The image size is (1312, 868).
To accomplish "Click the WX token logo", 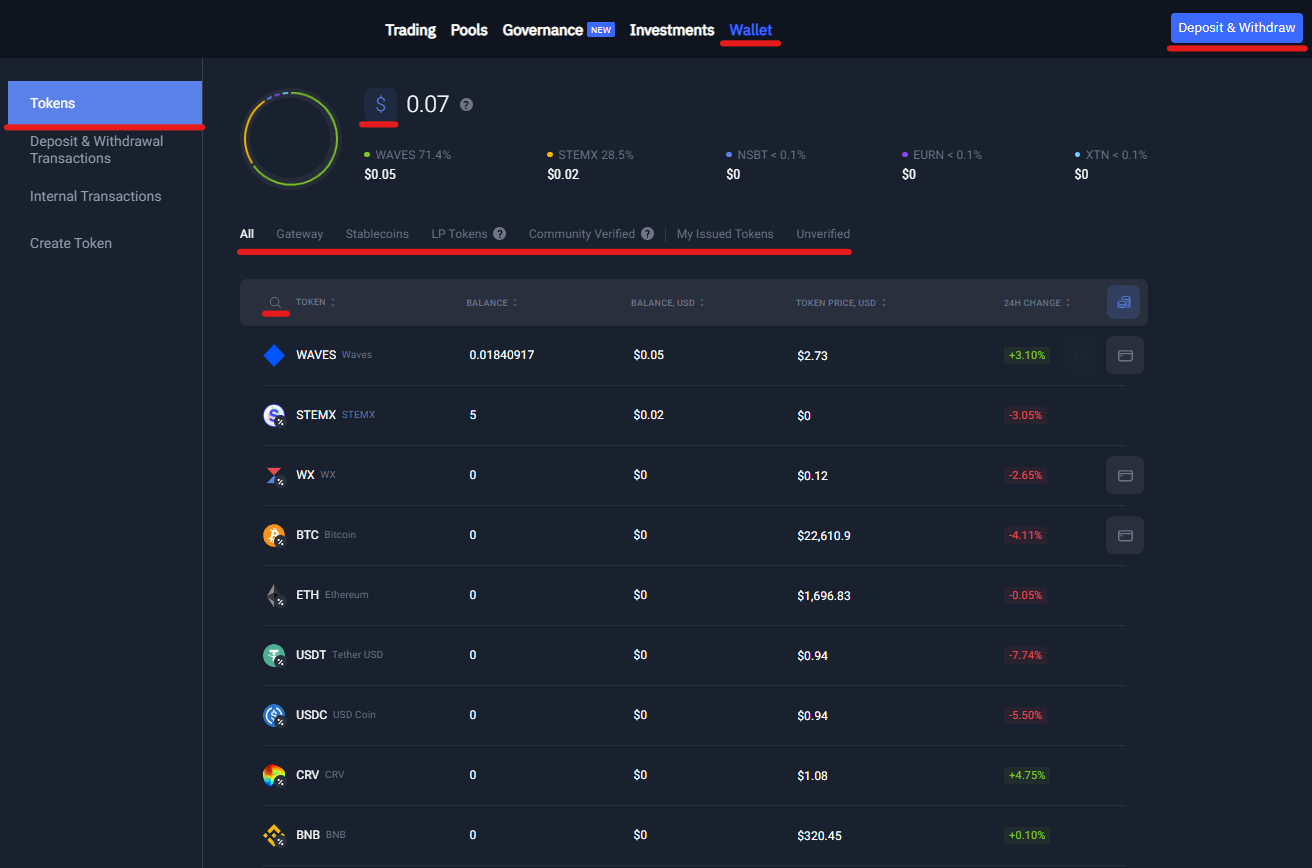I will tap(274, 475).
